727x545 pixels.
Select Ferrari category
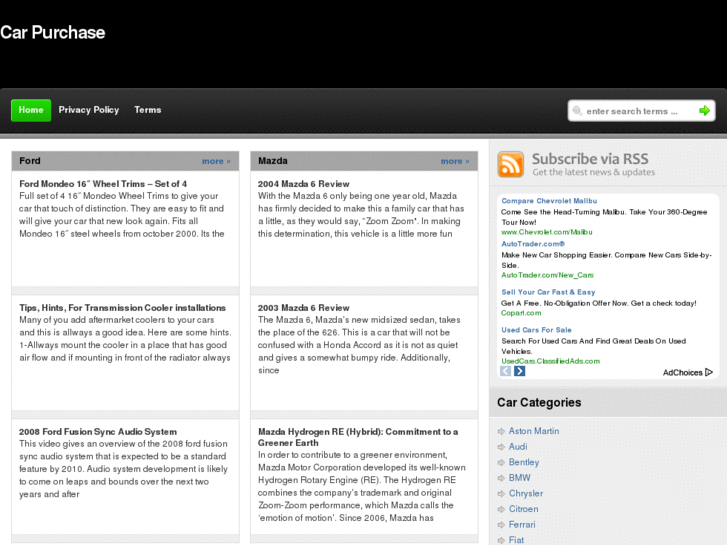(522, 525)
